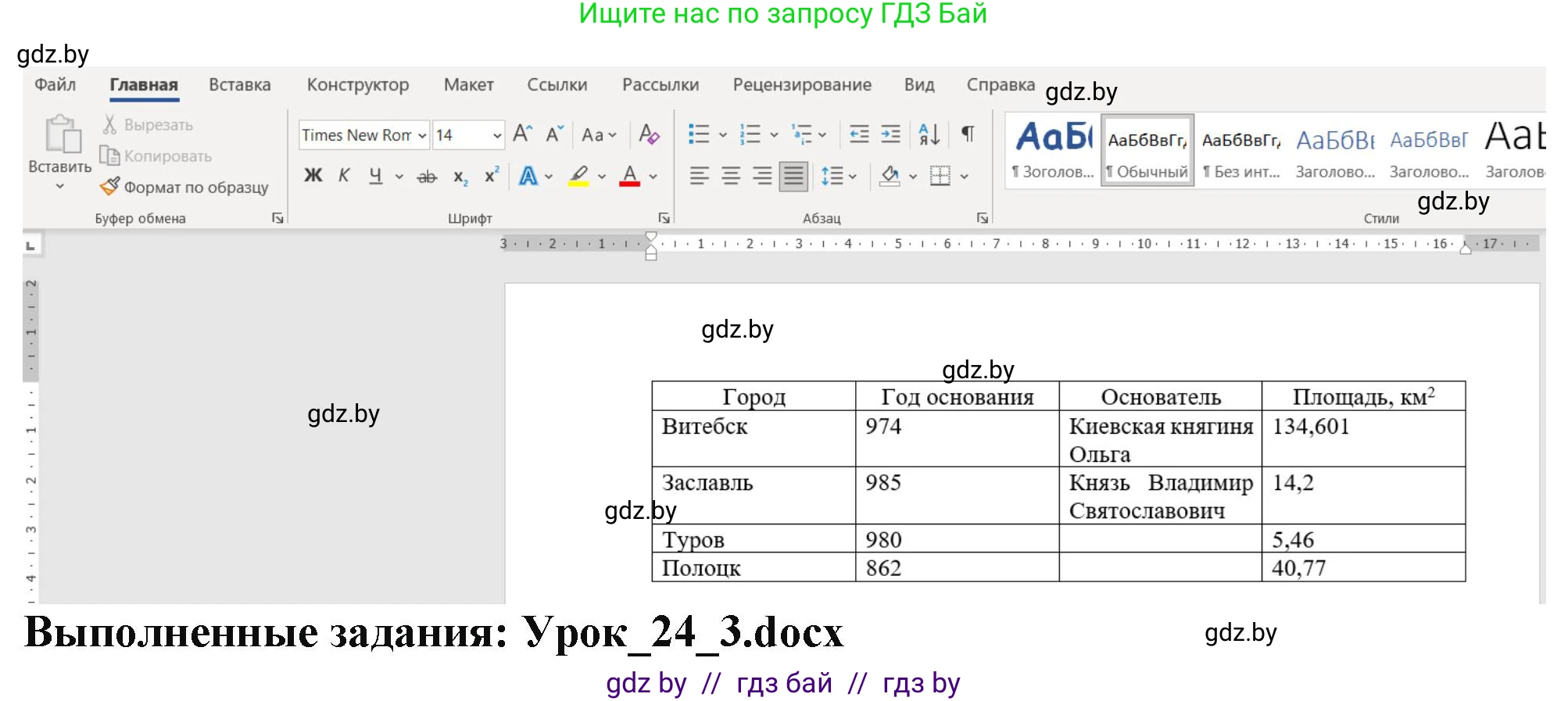
Task: Open the underline style dropdown arrow
Action: 399,177
